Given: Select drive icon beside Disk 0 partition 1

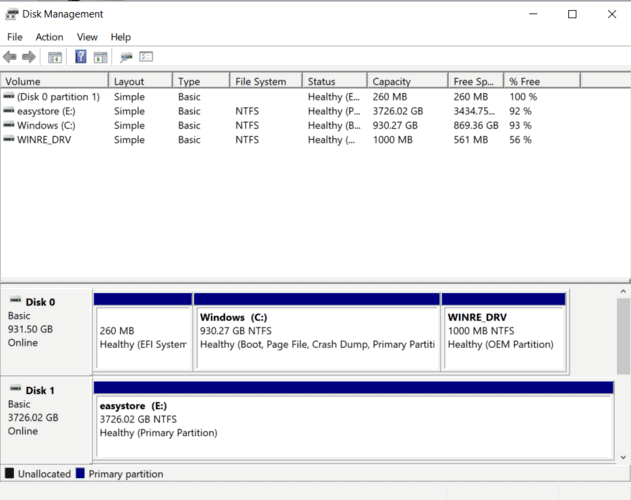Looking at the screenshot, I should point(9,96).
